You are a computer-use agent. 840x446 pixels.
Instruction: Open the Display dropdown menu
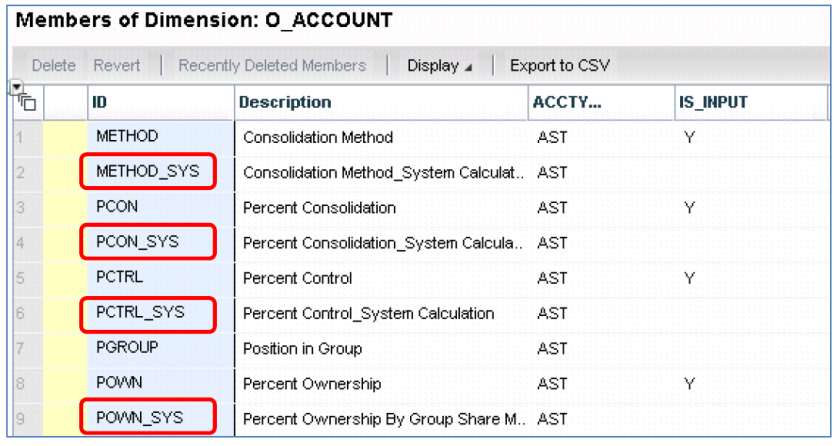439,66
